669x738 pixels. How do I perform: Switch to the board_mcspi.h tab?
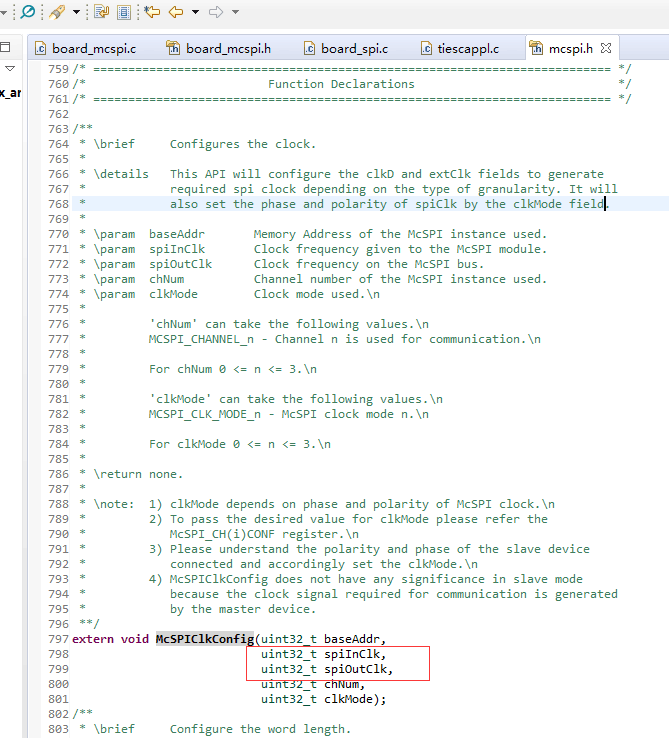point(219,48)
